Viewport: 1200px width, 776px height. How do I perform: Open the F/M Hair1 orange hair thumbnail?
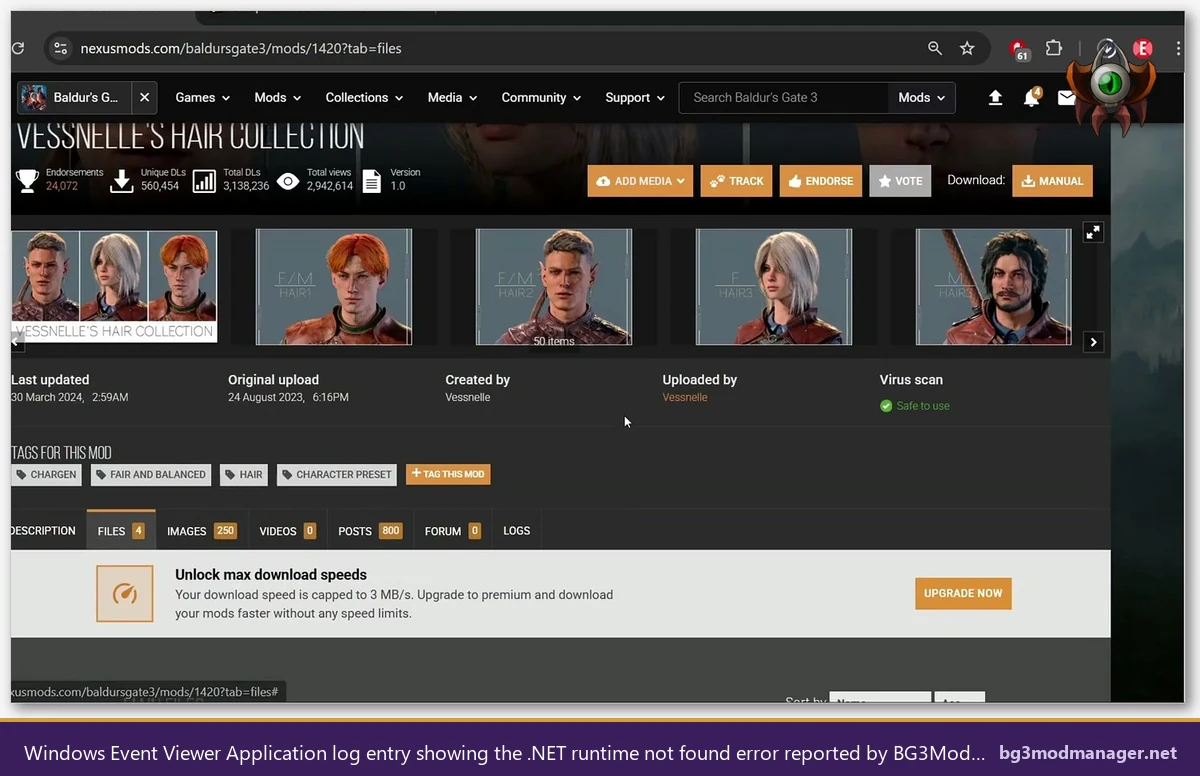point(334,287)
